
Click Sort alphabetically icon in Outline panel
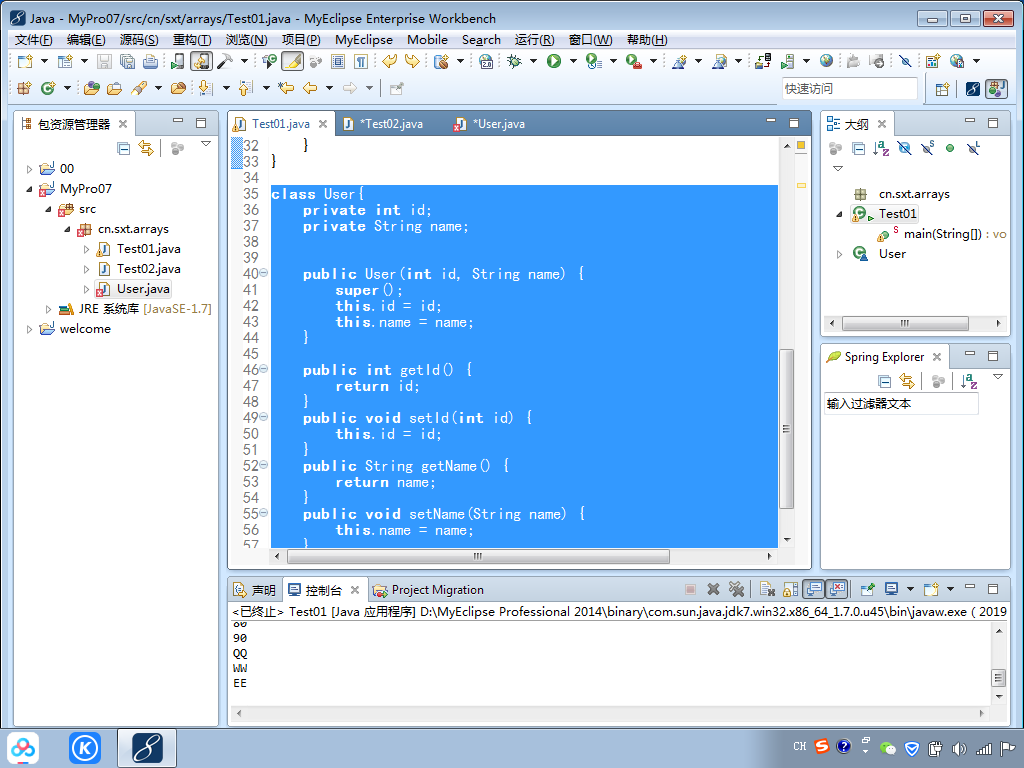tap(881, 149)
